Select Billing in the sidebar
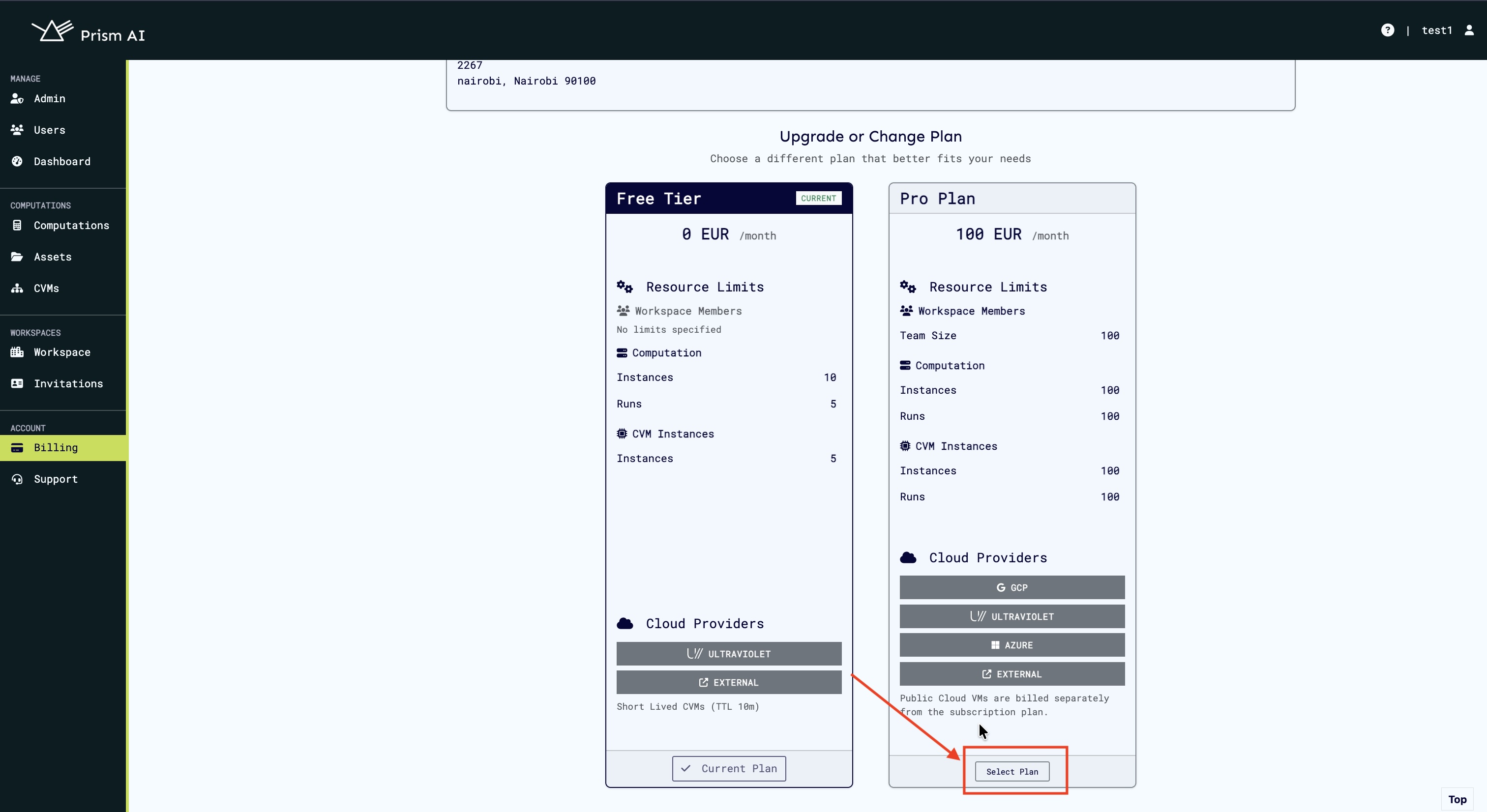 pos(63,448)
